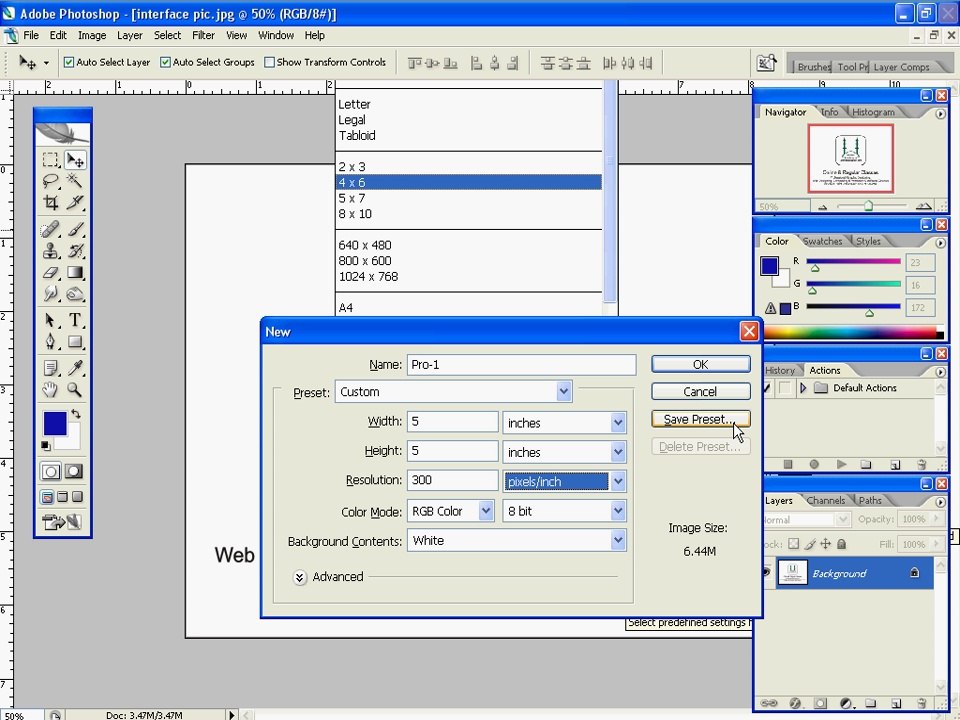The height and width of the screenshot is (720, 960).
Task: Toggle lock all in Layers panel
Action: 841,544
